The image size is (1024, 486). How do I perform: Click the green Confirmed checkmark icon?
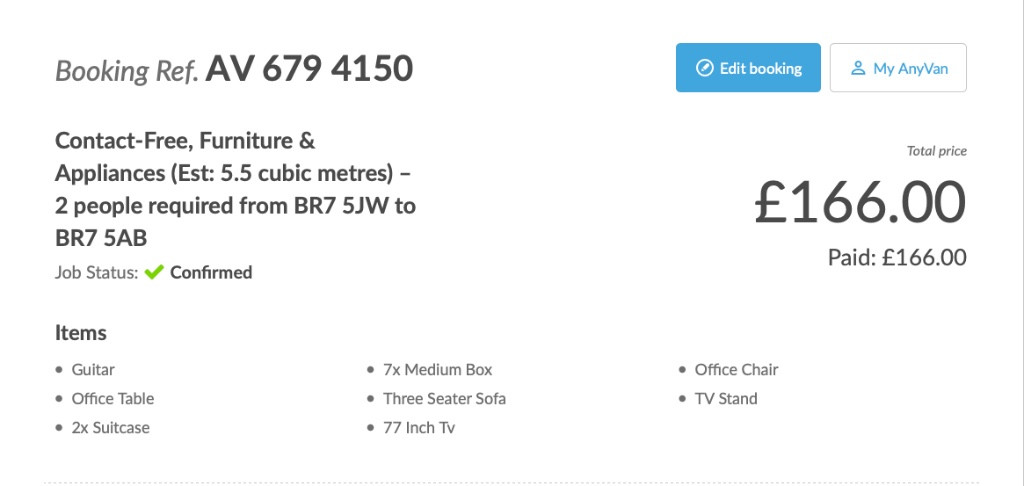pyautogui.click(x=153, y=272)
